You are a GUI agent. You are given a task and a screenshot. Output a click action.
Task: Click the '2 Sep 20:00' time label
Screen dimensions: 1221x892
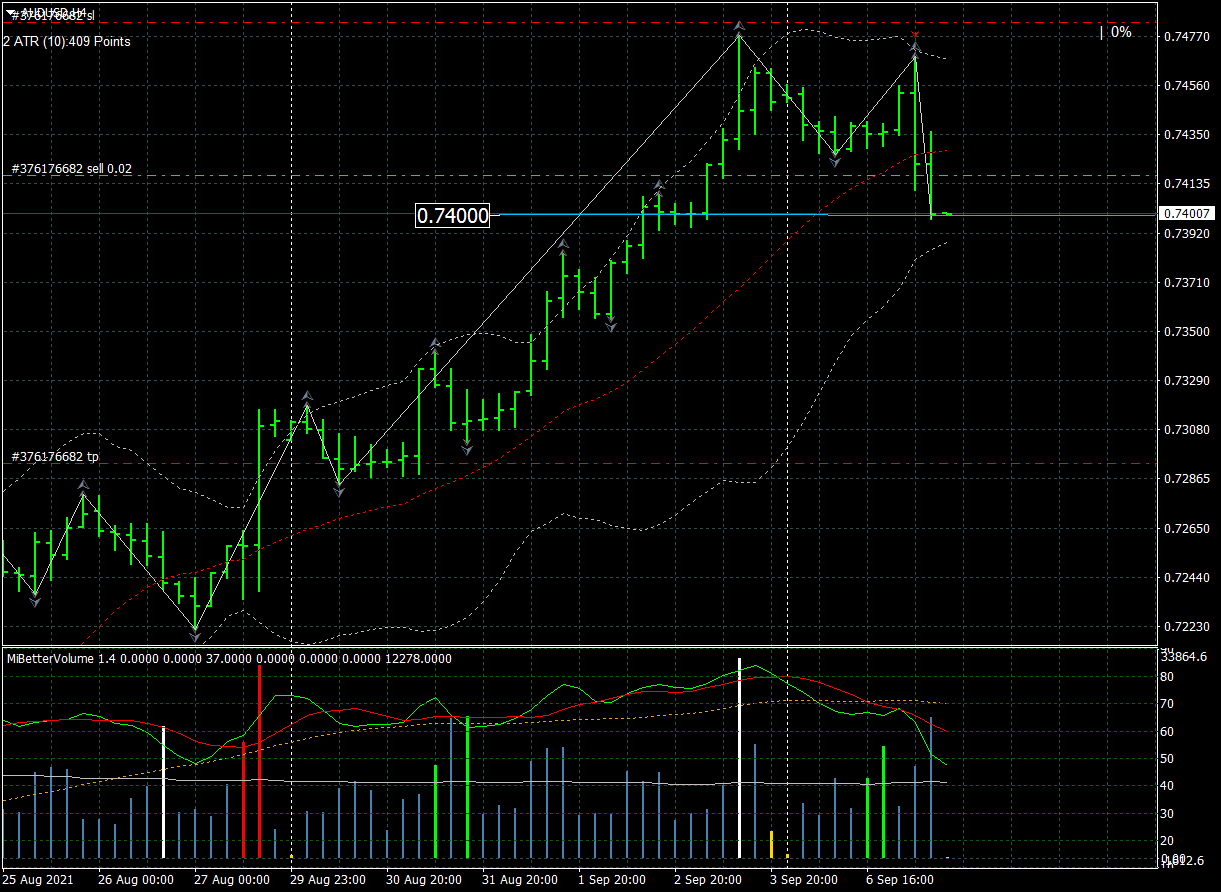point(708,880)
